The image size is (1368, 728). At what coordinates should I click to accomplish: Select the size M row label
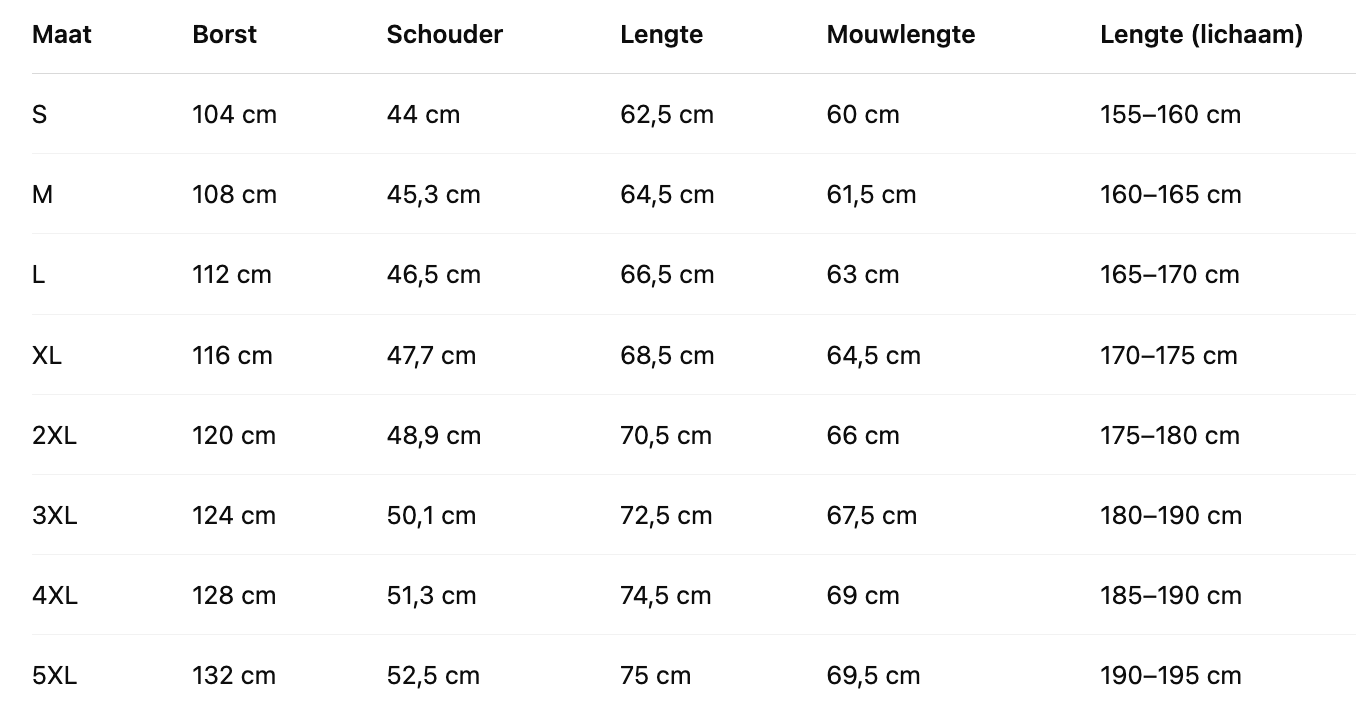tap(42, 194)
